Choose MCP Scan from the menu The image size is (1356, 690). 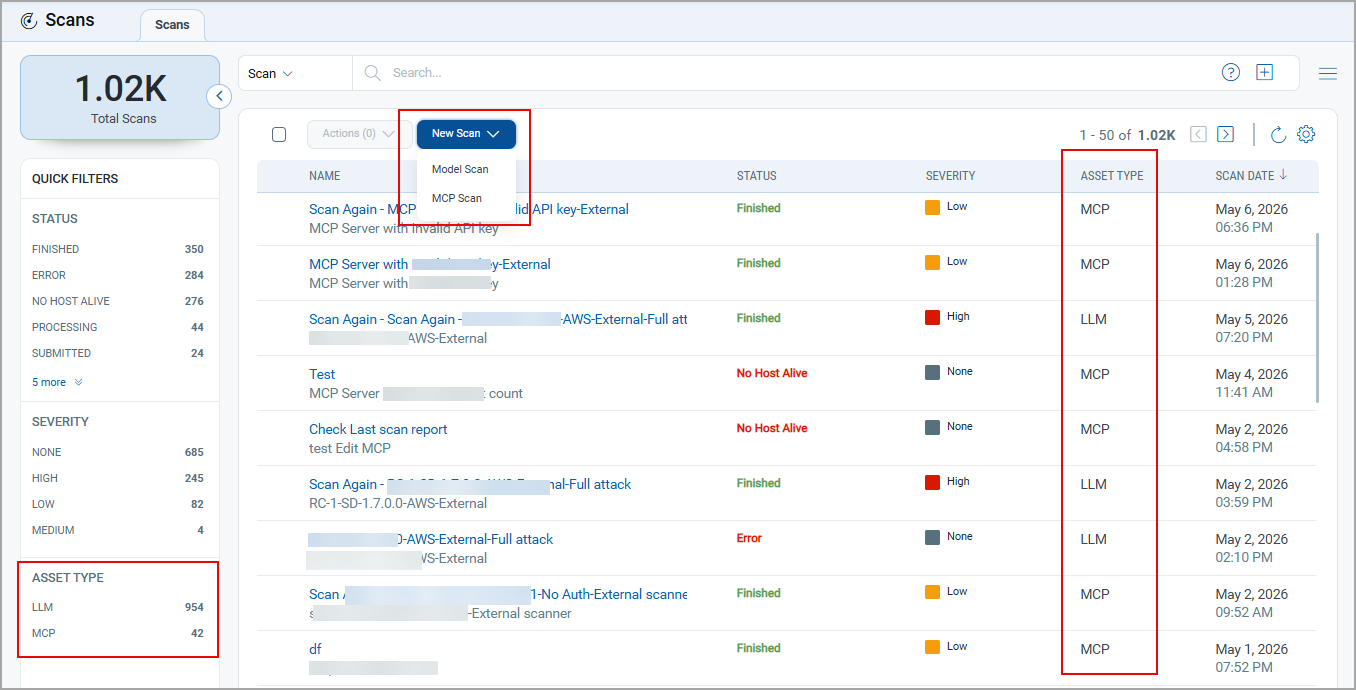[x=457, y=198]
